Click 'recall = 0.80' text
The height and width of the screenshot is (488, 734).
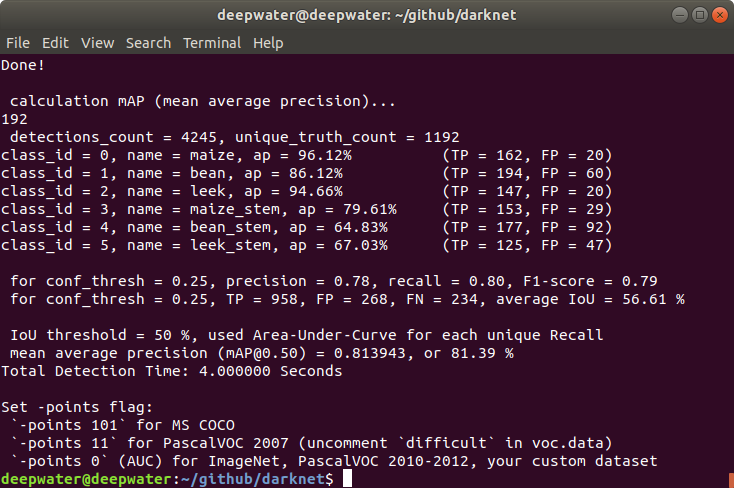(x=446, y=281)
